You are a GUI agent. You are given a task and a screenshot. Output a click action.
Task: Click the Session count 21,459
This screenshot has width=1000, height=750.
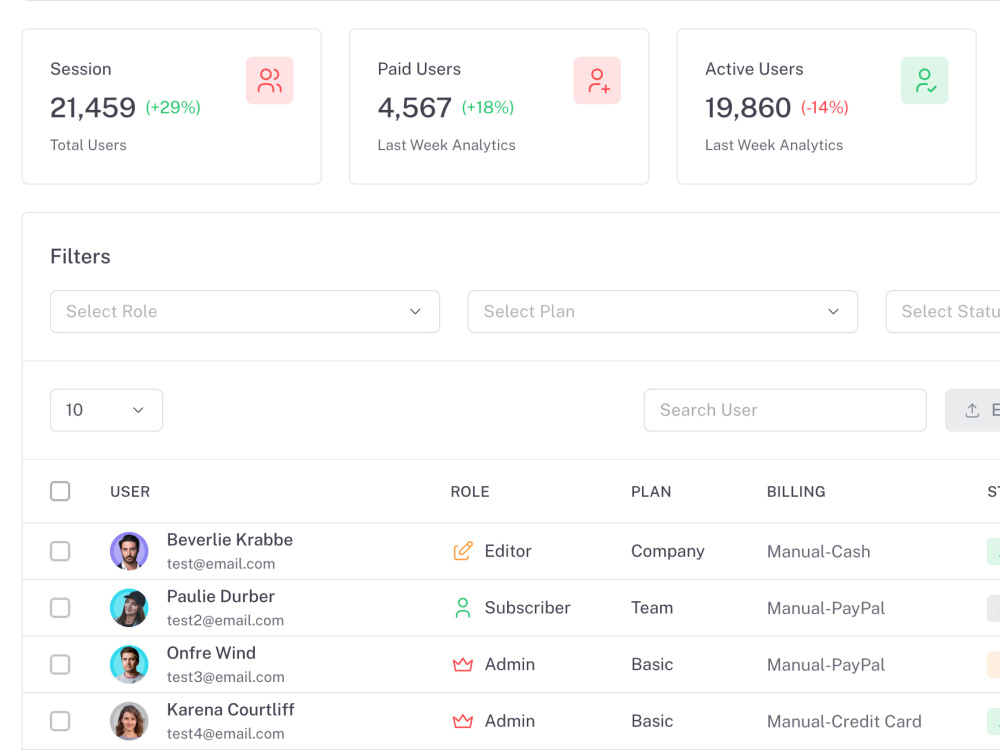93,108
